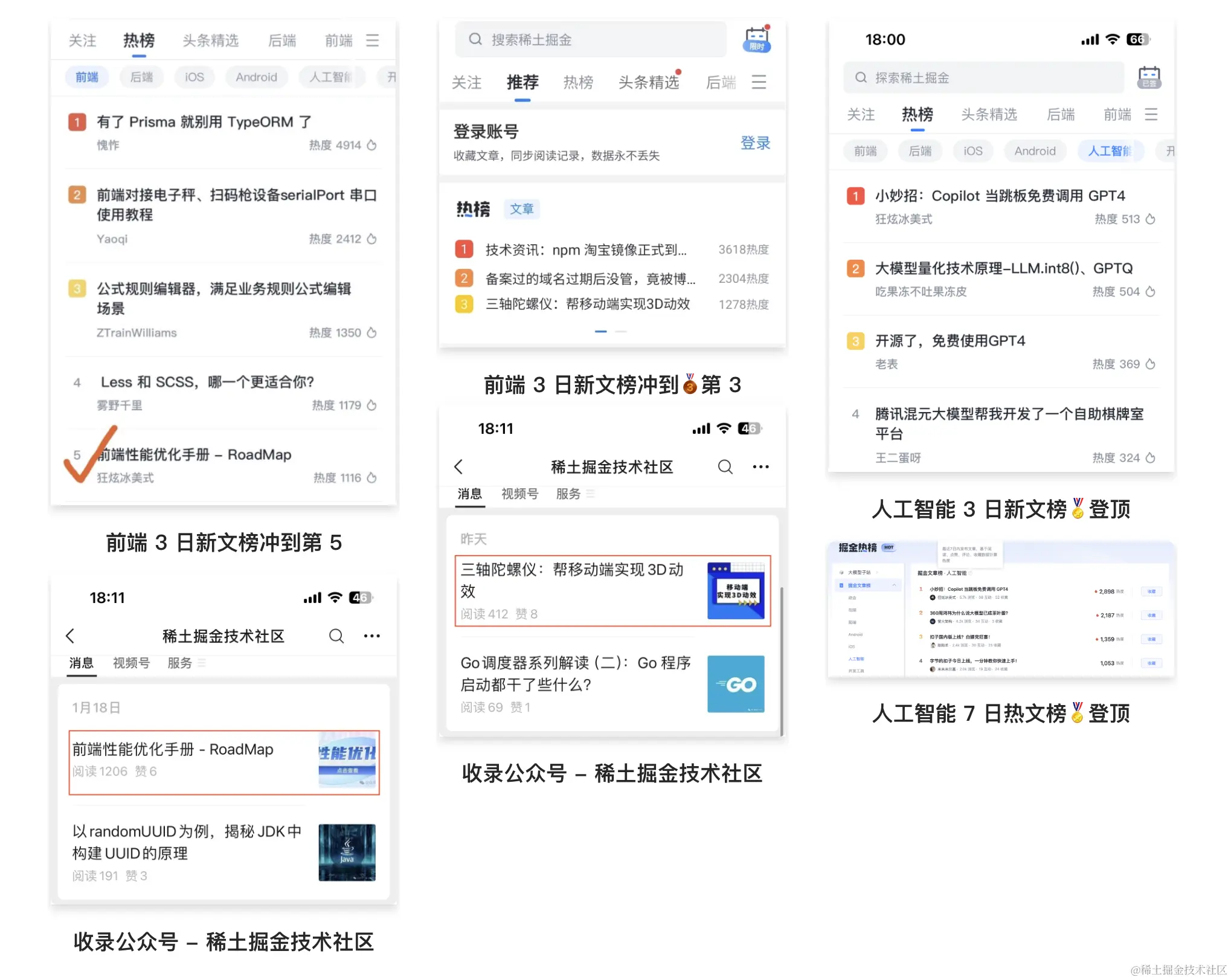
Task: Open the 已签 calendar icon on 18:00 screen
Action: 1149,77
